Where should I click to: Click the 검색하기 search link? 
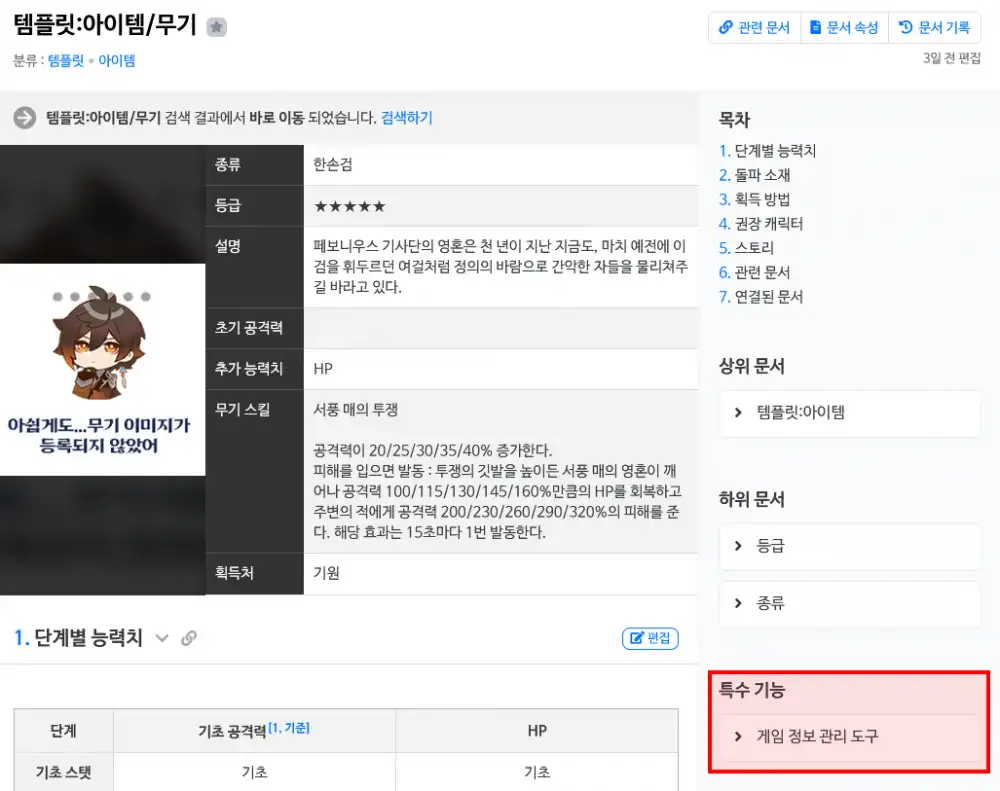coord(406,118)
